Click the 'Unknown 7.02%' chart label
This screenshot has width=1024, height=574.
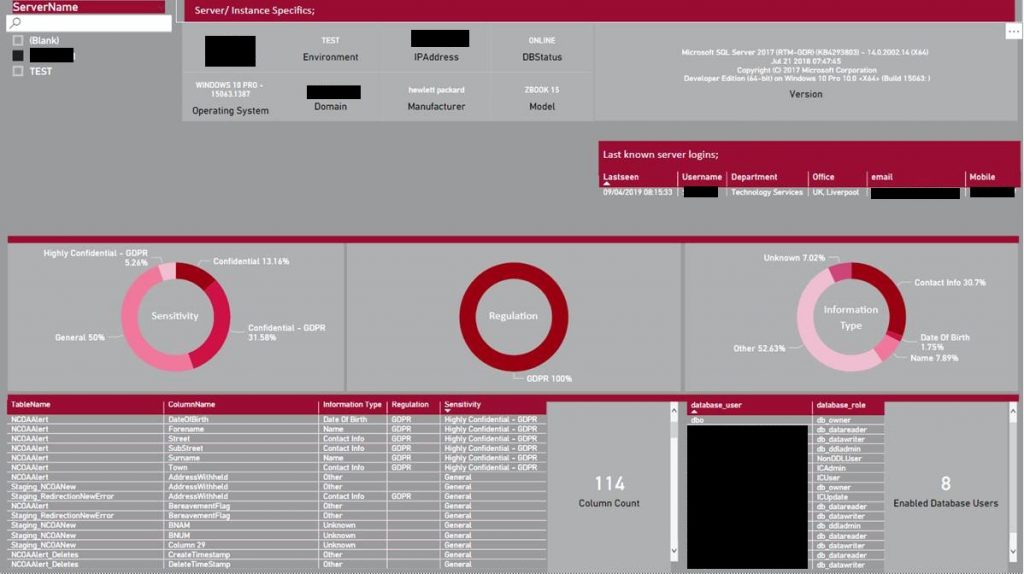tap(793, 258)
